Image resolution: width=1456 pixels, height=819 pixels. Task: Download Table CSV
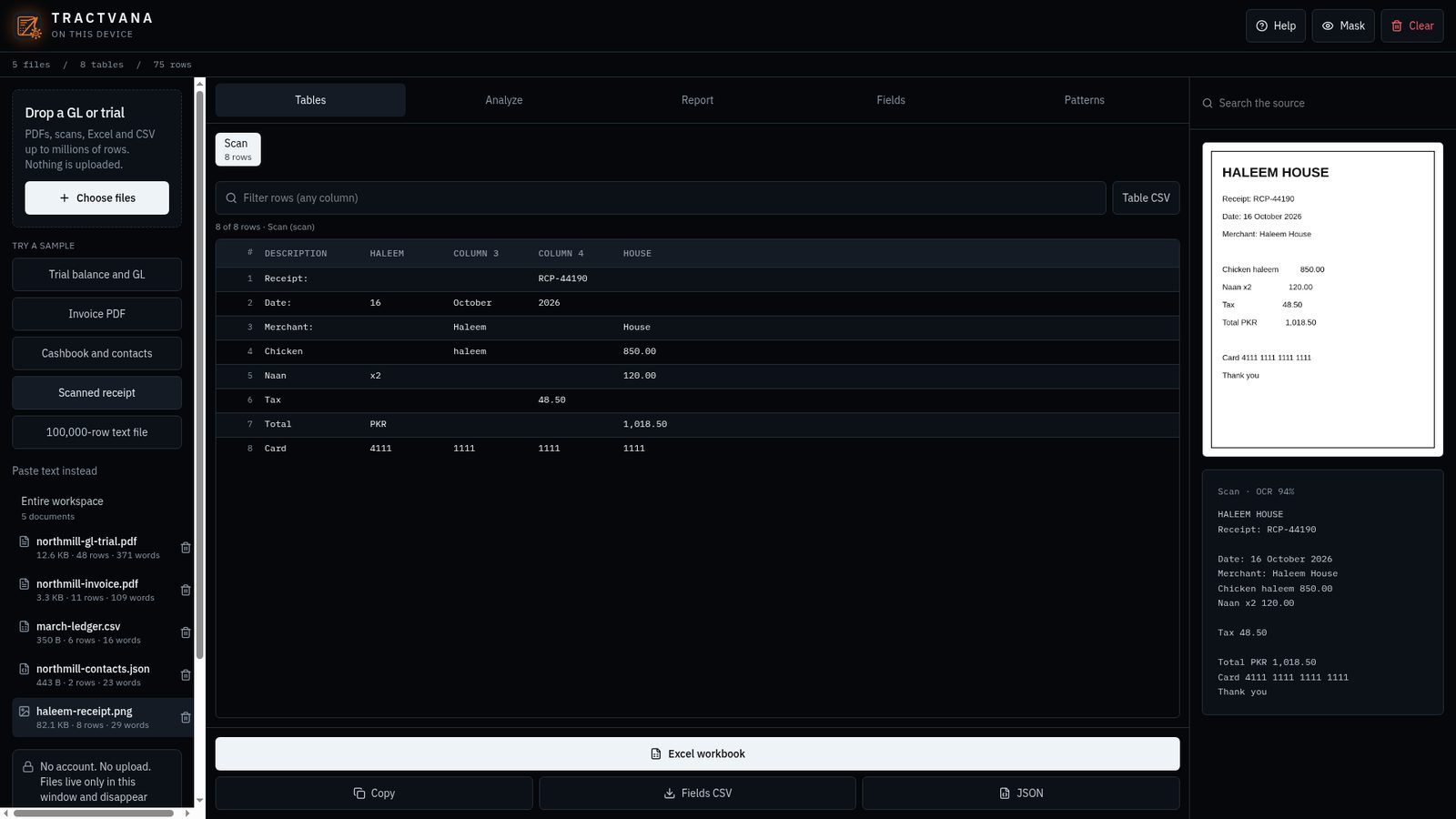[x=1146, y=198]
